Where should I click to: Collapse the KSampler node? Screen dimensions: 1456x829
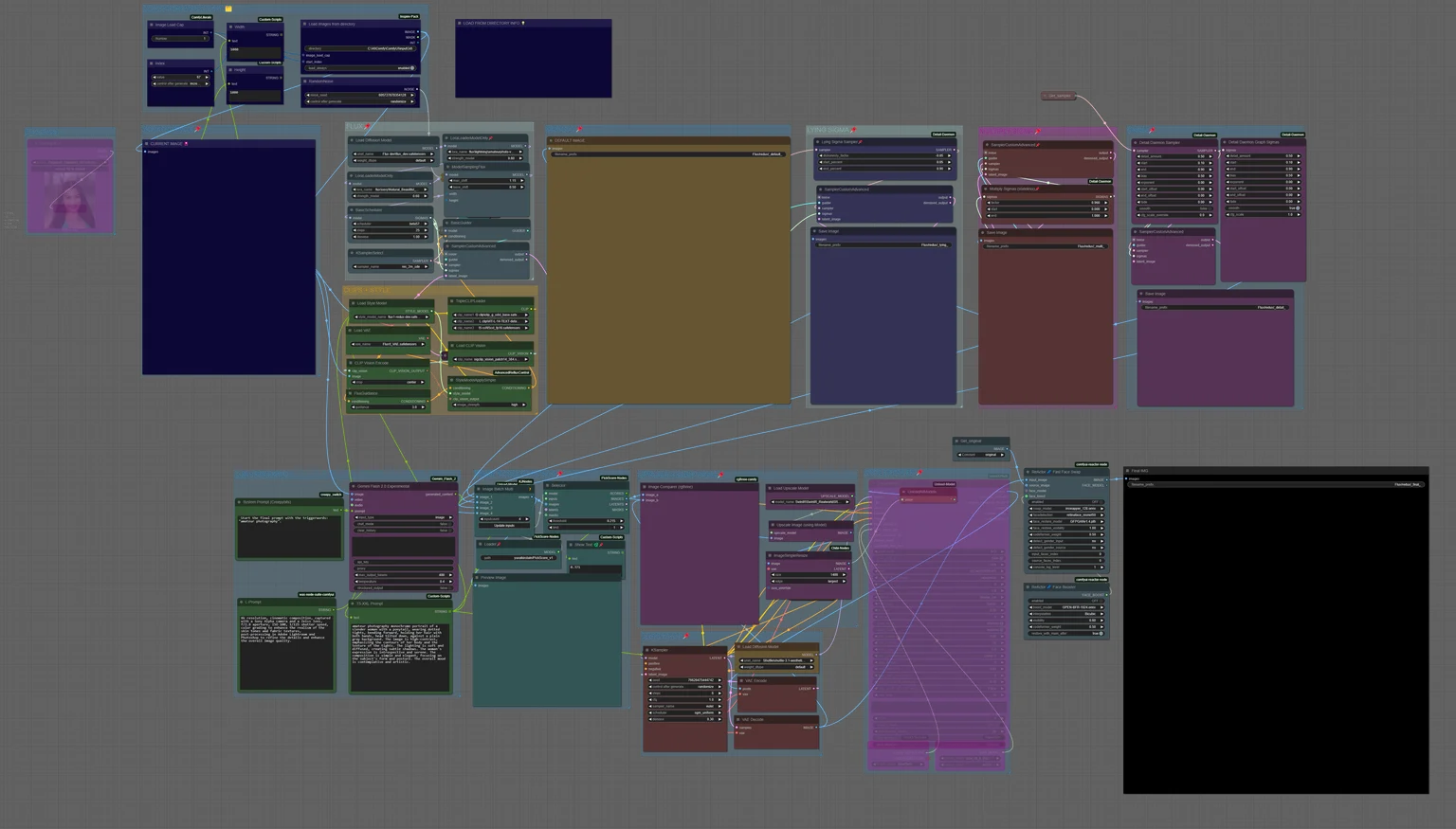pos(647,651)
